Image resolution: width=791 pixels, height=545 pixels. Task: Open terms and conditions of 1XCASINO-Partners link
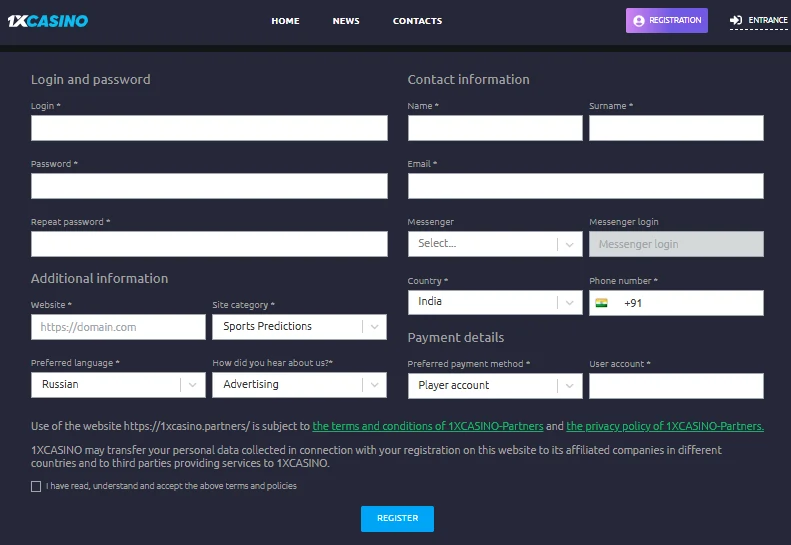click(428, 426)
